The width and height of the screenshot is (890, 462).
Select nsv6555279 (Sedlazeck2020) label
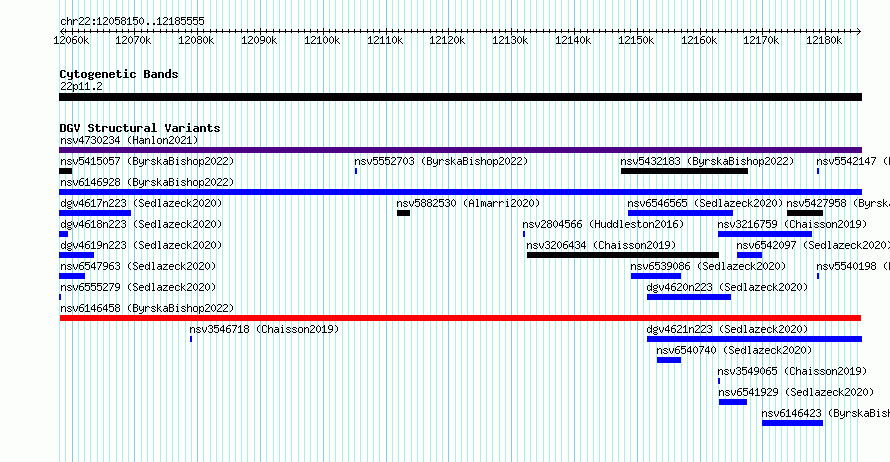coord(138,287)
